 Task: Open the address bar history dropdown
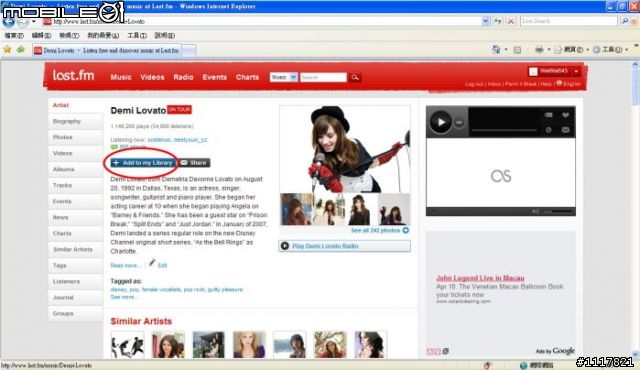click(x=485, y=21)
